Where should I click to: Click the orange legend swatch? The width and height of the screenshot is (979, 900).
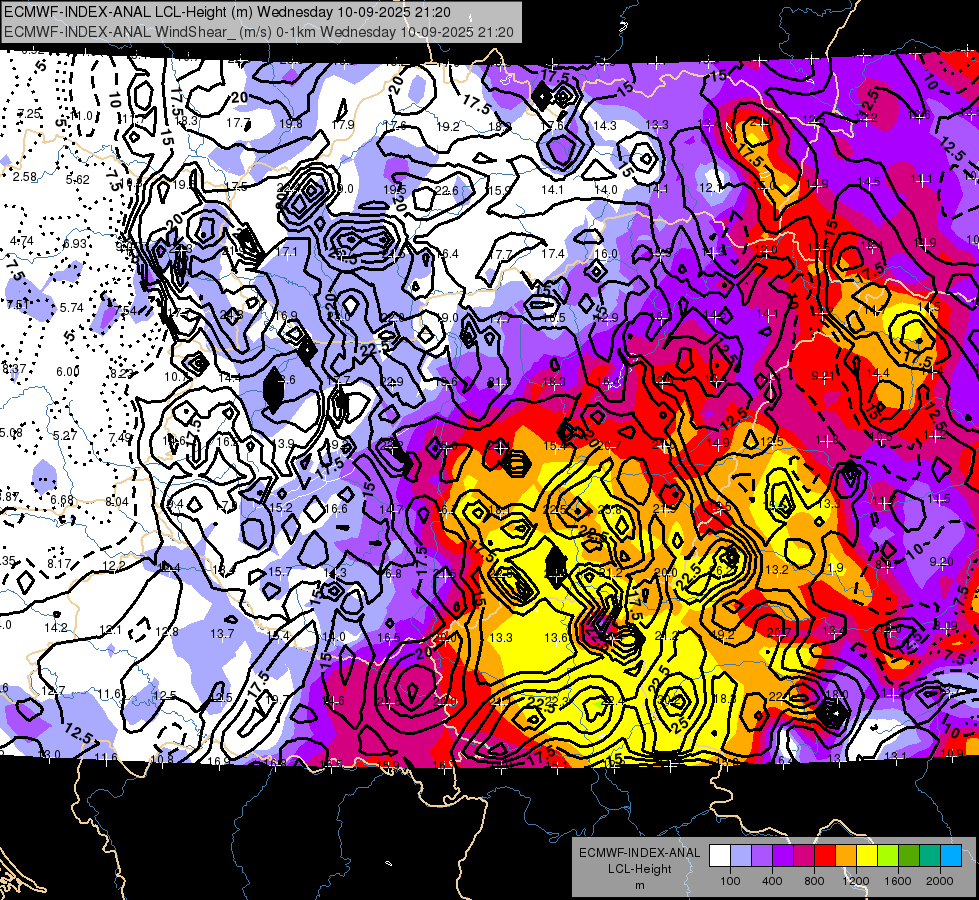846,856
